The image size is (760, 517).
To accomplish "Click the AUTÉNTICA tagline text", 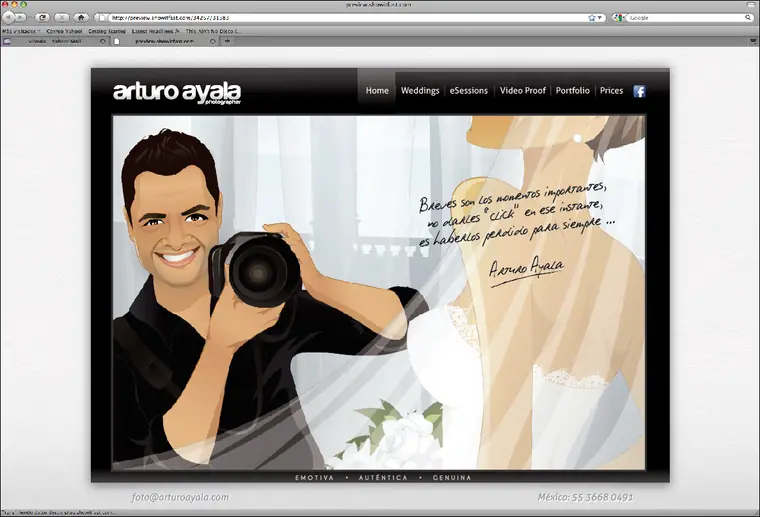I will [x=383, y=478].
